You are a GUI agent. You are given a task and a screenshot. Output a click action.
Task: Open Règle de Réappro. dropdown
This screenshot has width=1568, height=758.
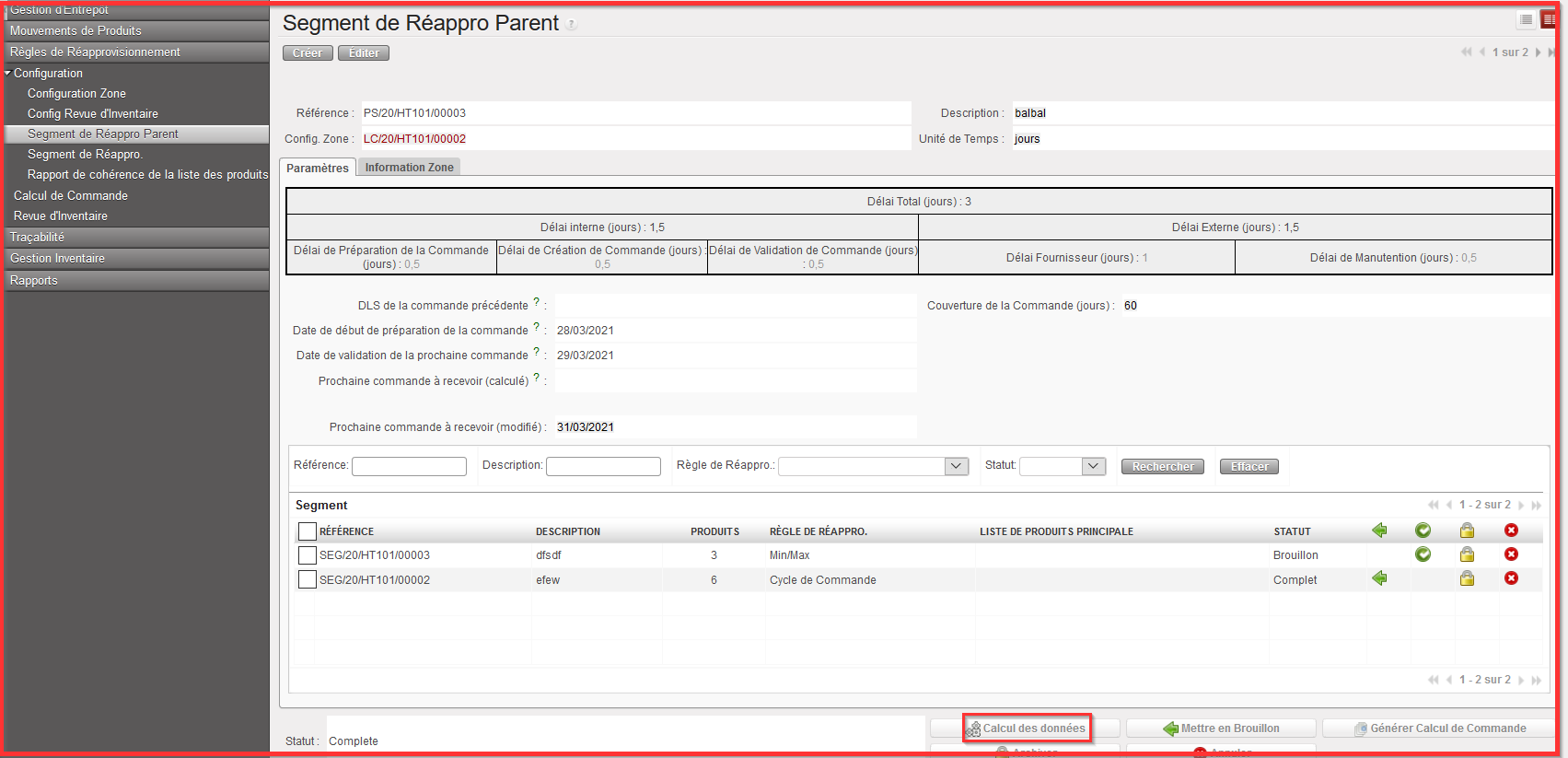[x=957, y=466]
